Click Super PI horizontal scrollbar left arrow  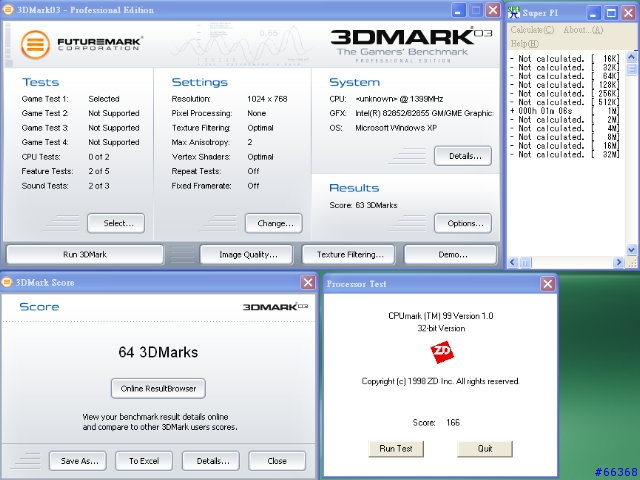click(x=513, y=262)
